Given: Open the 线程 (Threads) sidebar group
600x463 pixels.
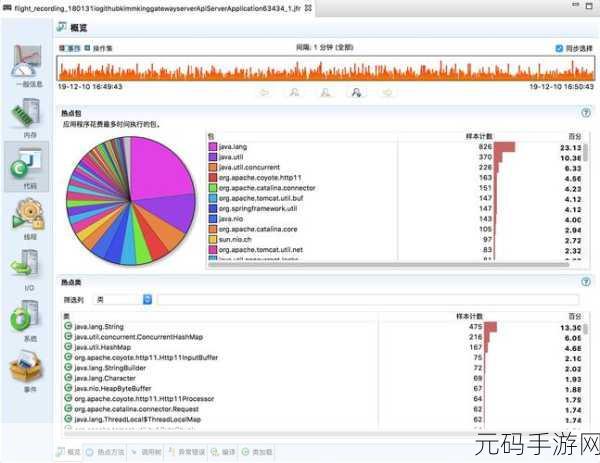Looking at the screenshot, I should pyautogui.click(x=28, y=218).
